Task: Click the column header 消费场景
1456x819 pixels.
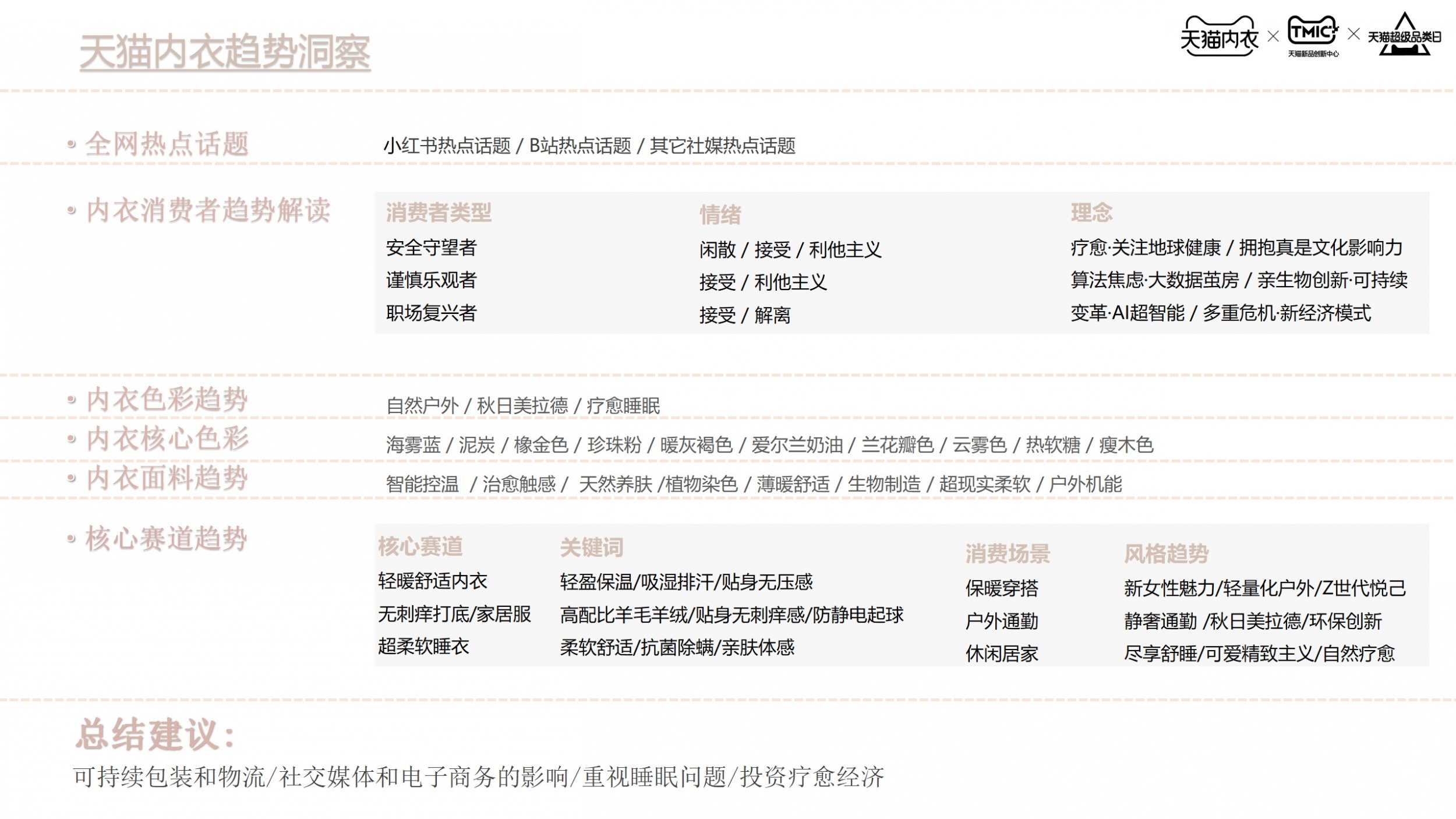Action: point(1008,553)
